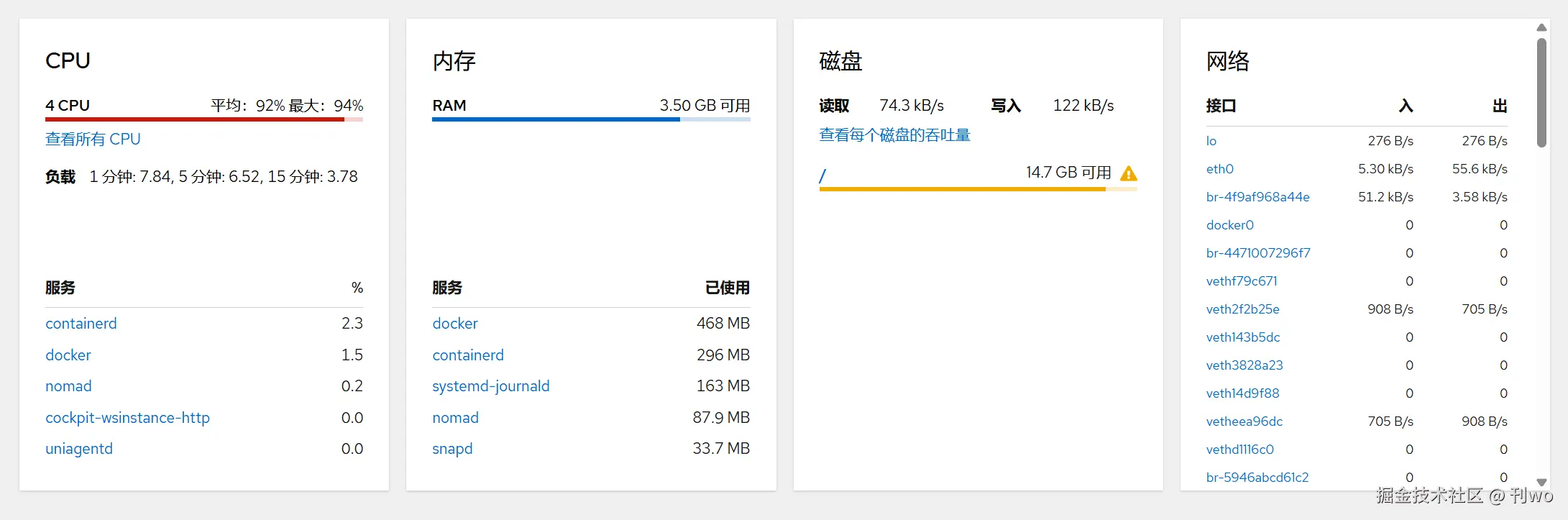Image resolution: width=1568 pixels, height=520 pixels.
Task: Open 查看每个磁盘的吞吐量 disk throughput link
Action: [x=894, y=135]
